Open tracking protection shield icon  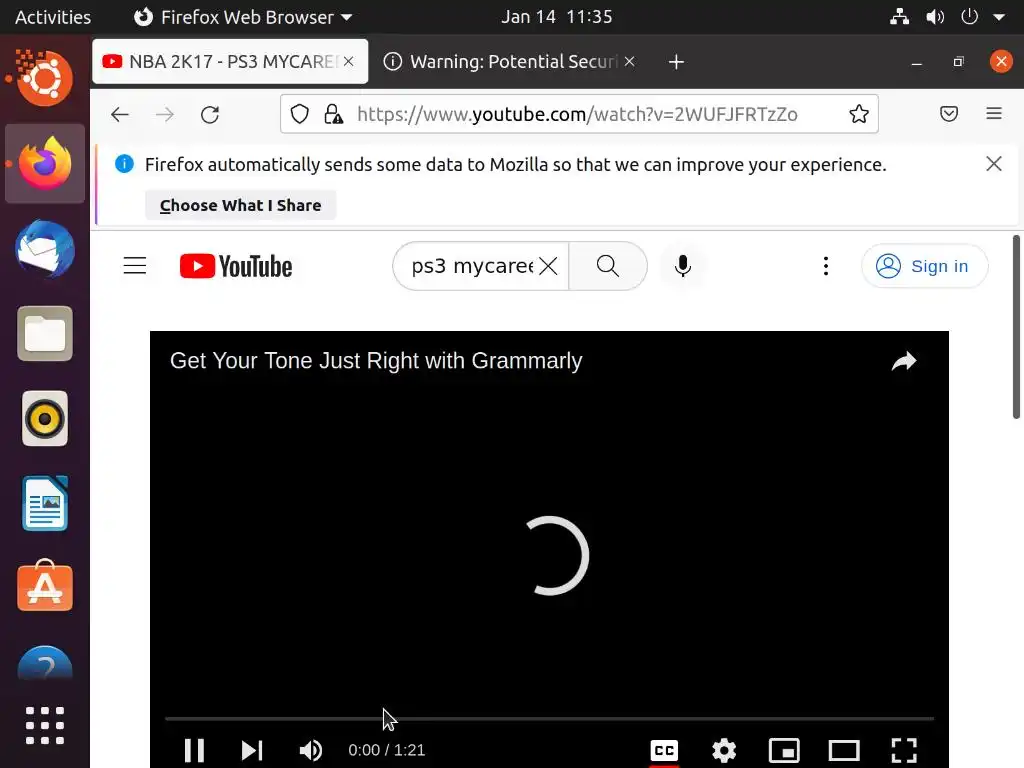click(299, 114)
